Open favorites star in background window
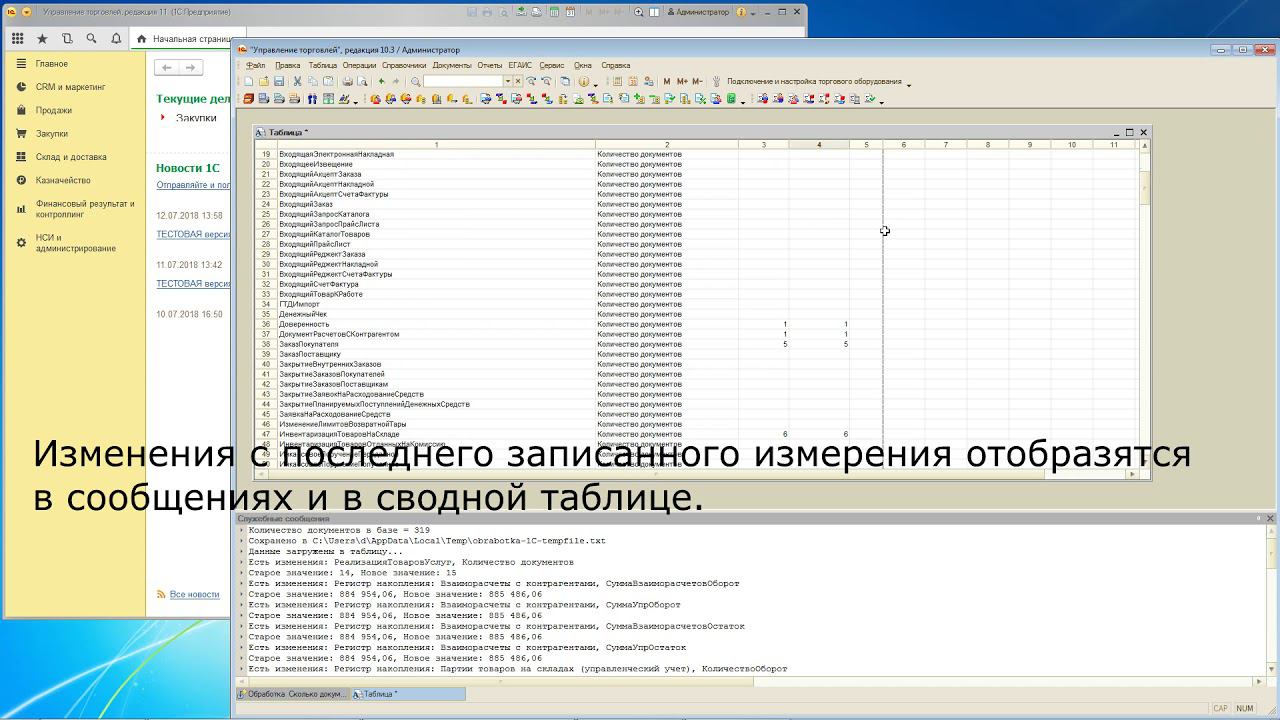 pos(42,38)
